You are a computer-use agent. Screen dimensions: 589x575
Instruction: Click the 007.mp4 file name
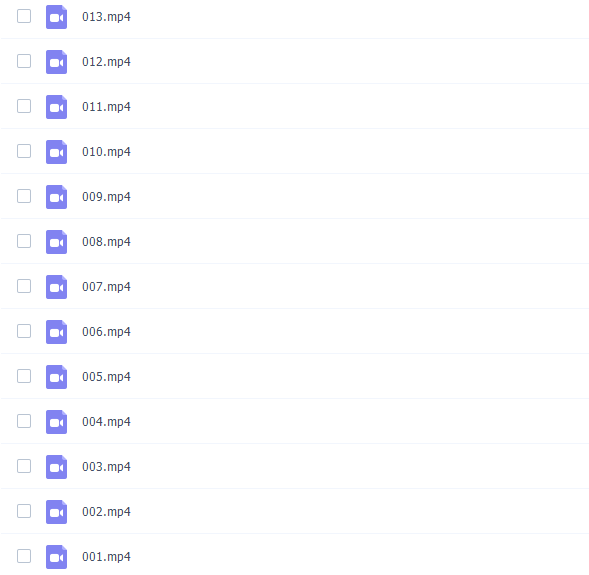pos(106,287)
